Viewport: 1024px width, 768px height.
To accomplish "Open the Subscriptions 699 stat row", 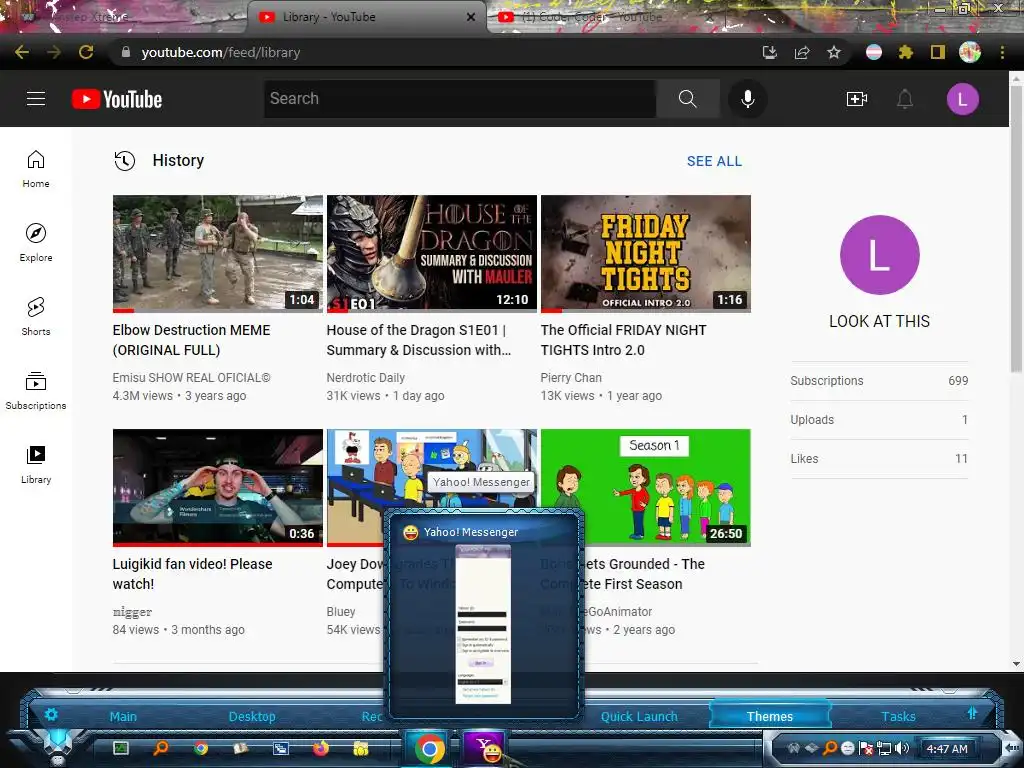I will [x=879, y=381].
